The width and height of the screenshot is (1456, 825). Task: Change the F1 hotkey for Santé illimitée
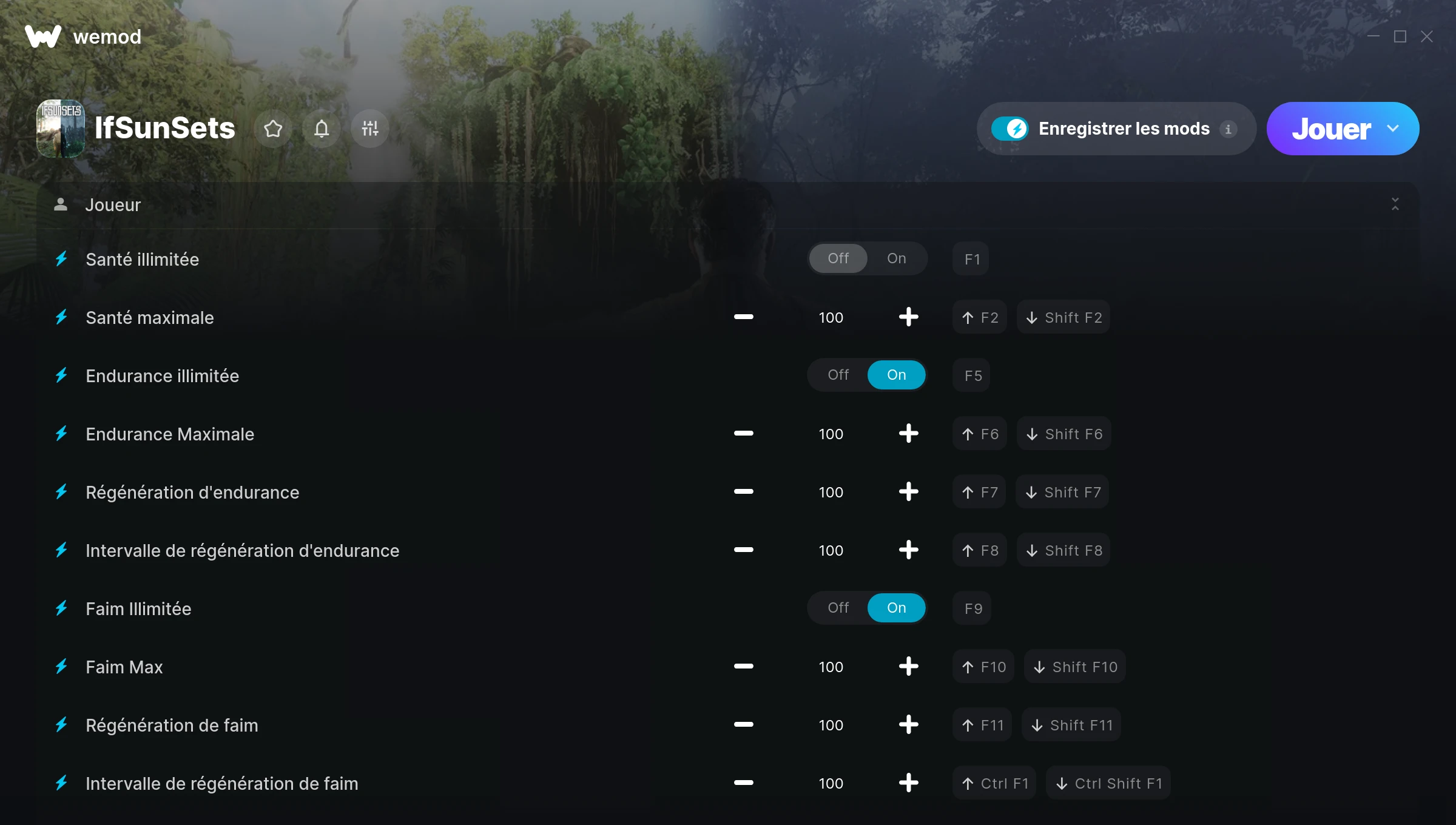pyautogui.click(x=971, y=259)
